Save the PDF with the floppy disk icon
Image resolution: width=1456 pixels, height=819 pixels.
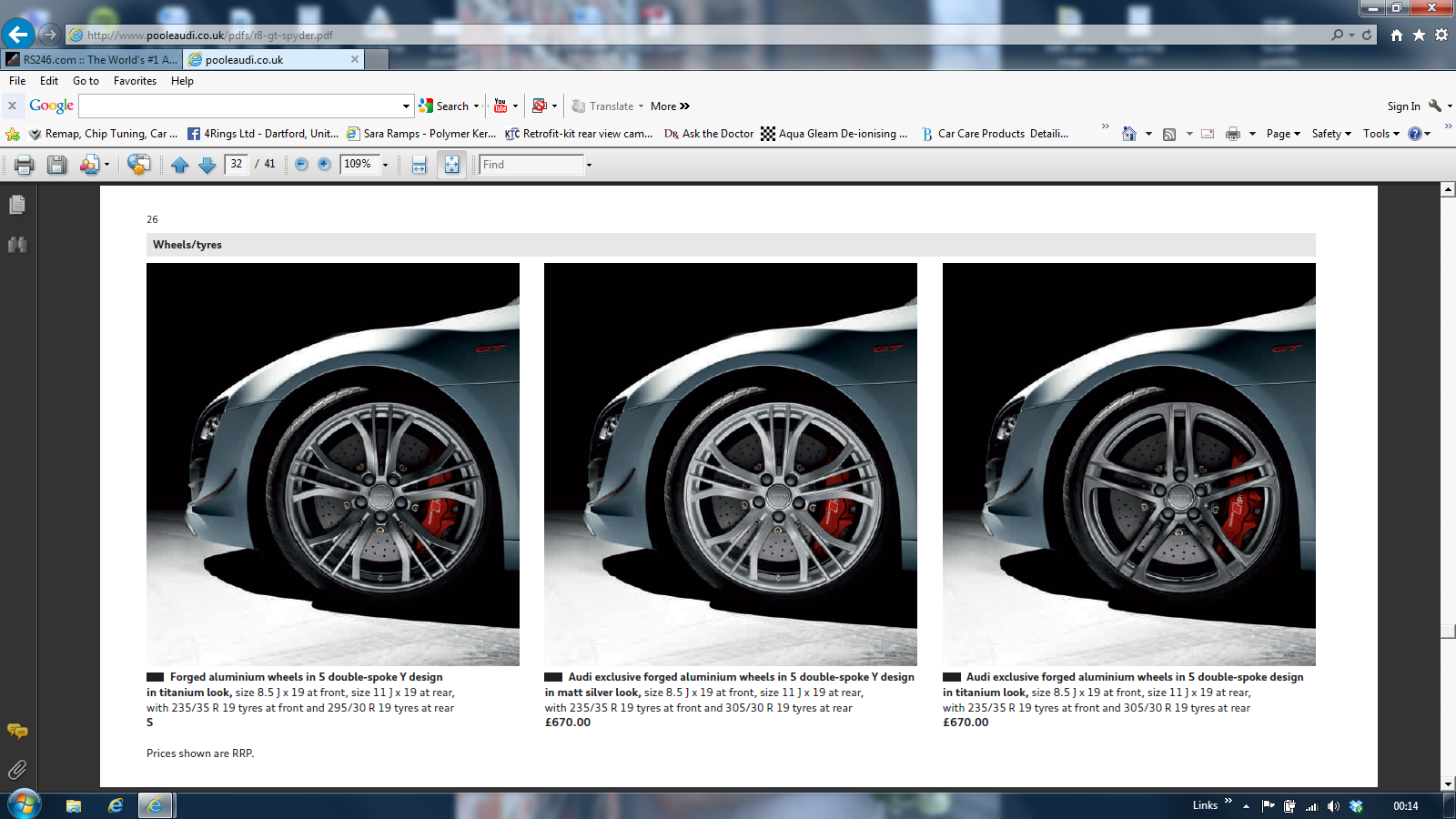point(57,165)
